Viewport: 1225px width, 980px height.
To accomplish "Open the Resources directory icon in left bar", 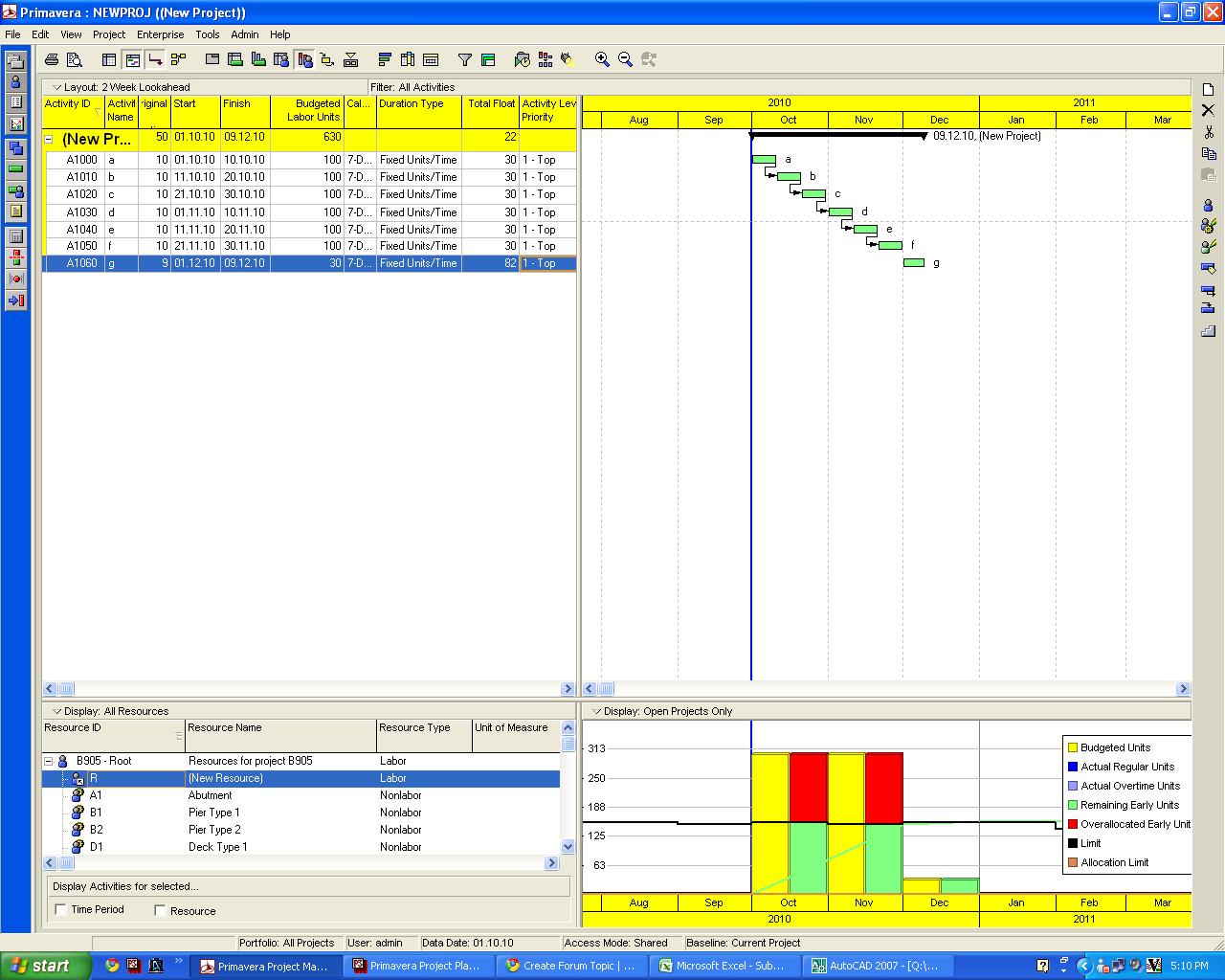I will (15, 81).
